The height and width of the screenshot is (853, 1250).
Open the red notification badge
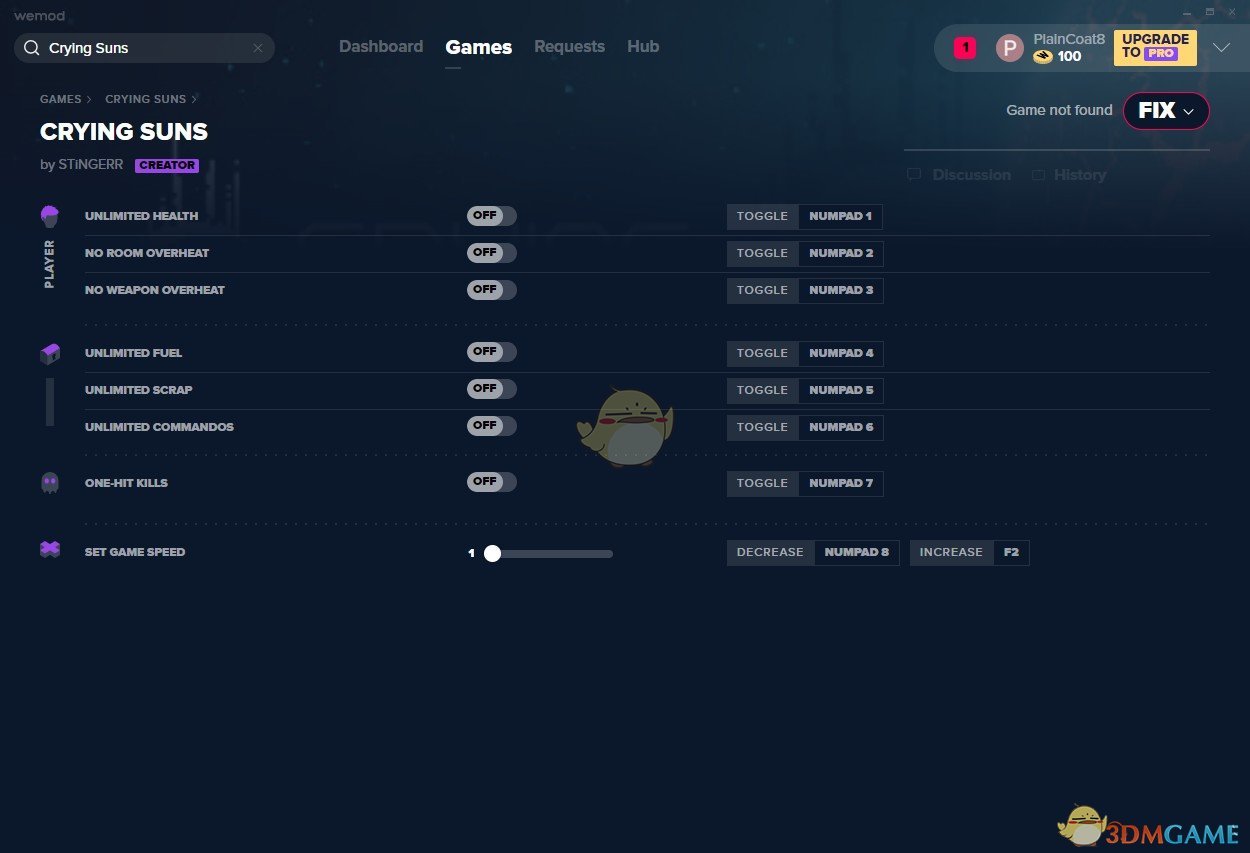pyautogui.click(x=964, y=47)
